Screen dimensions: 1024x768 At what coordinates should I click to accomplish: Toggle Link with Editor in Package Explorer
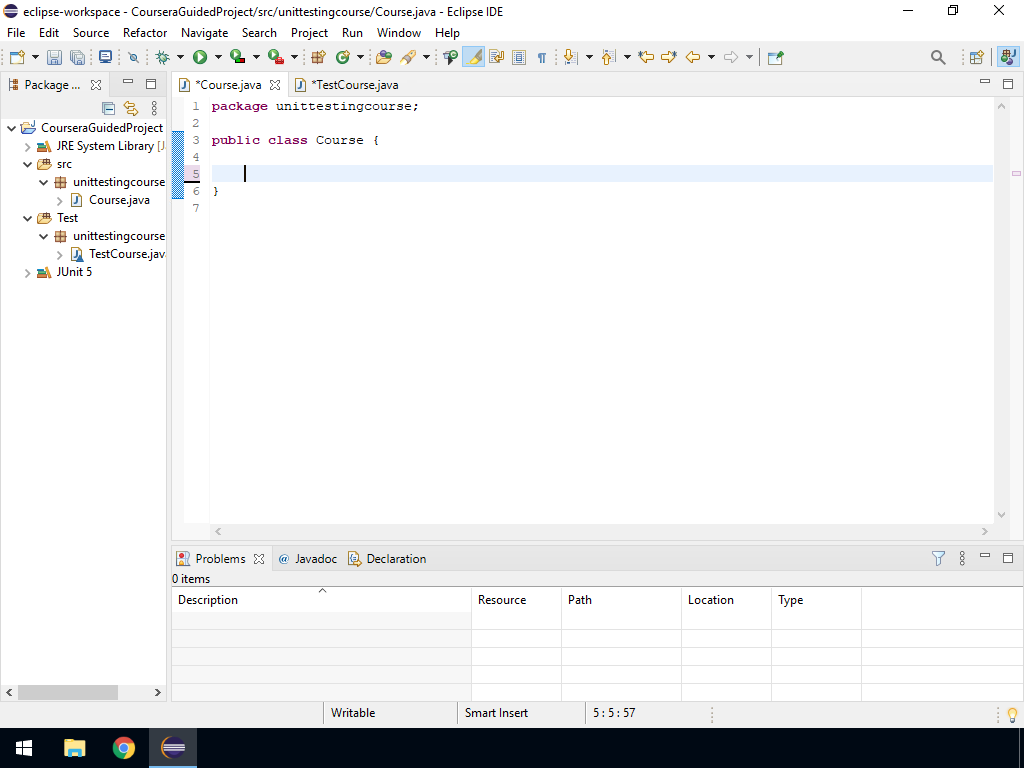(130, 108)
